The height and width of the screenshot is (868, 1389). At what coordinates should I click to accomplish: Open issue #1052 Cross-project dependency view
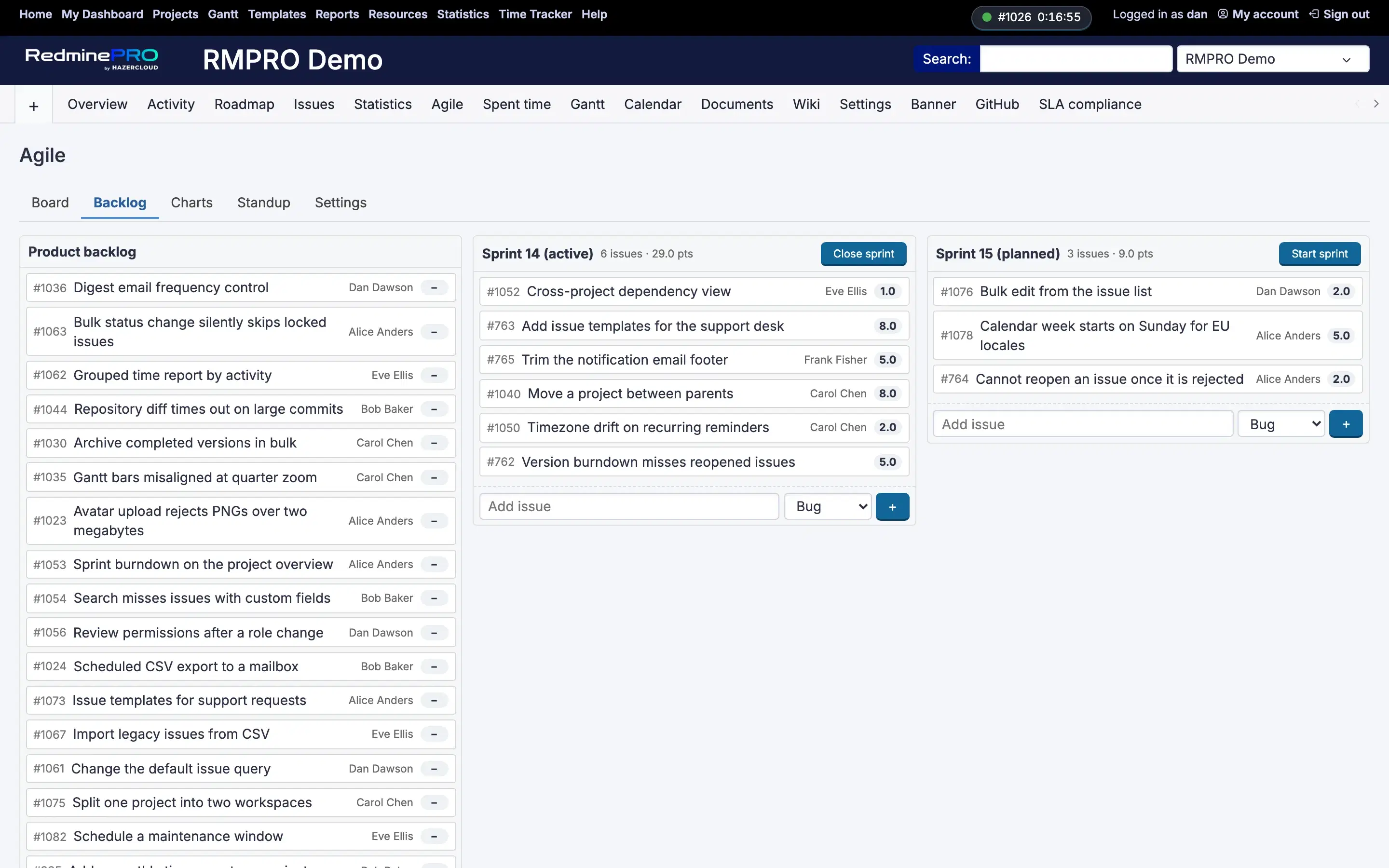628,292
